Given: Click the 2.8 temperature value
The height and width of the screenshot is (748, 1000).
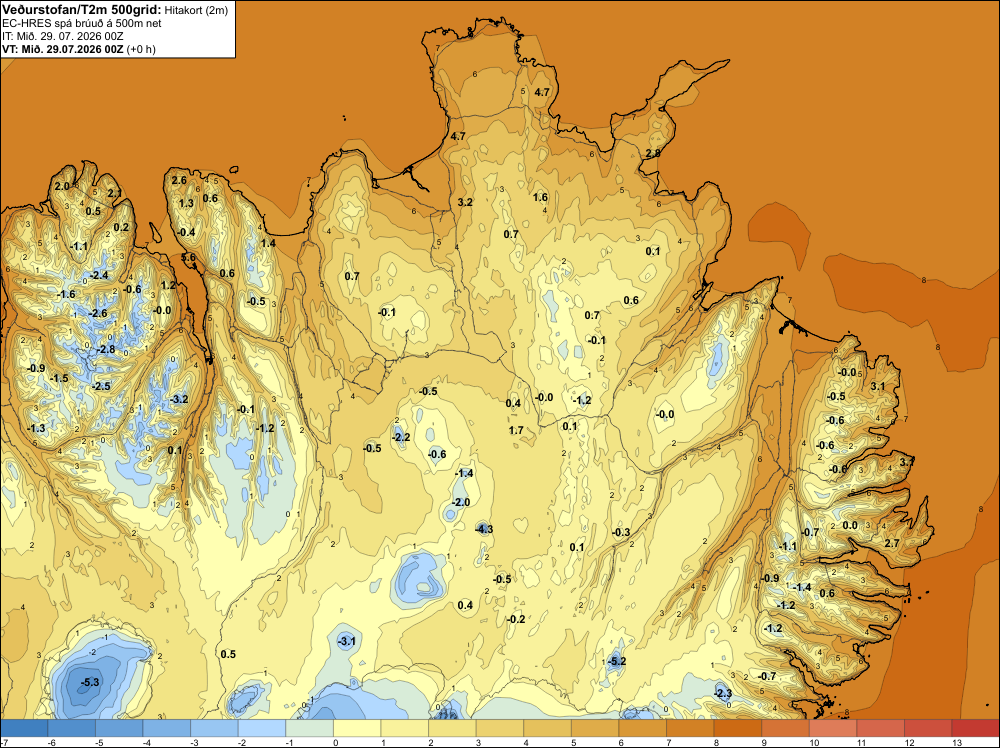Looking at the screenshot, I should 653,153.
